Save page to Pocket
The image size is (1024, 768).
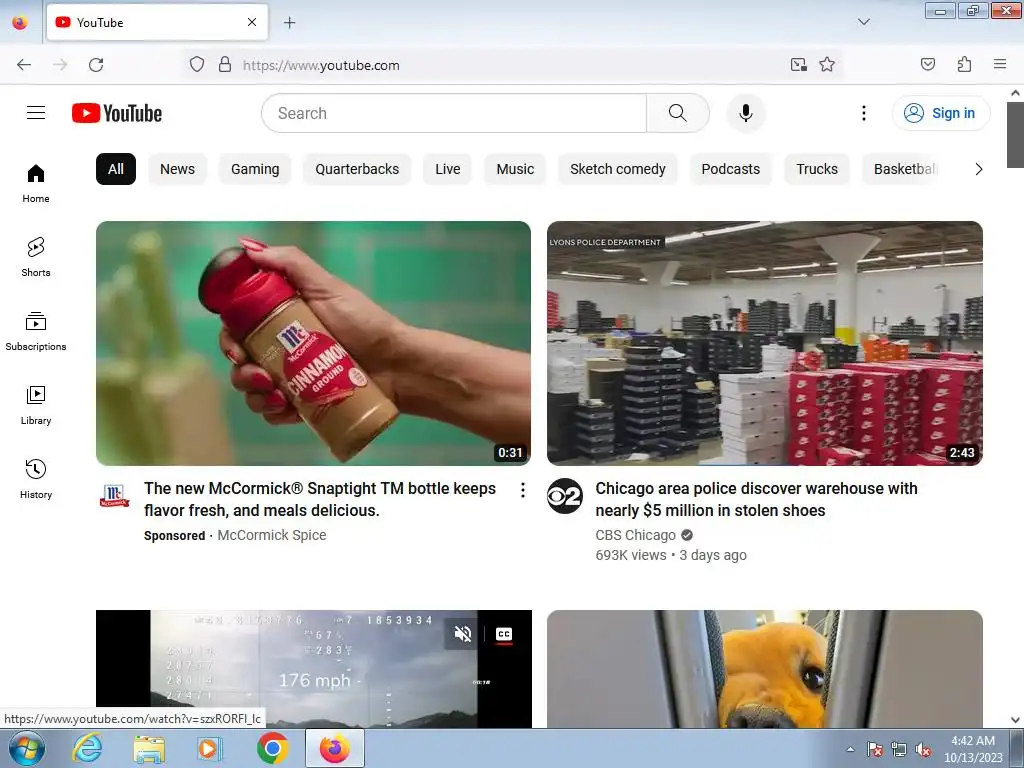pyautogui.click(x=928, y=65)
